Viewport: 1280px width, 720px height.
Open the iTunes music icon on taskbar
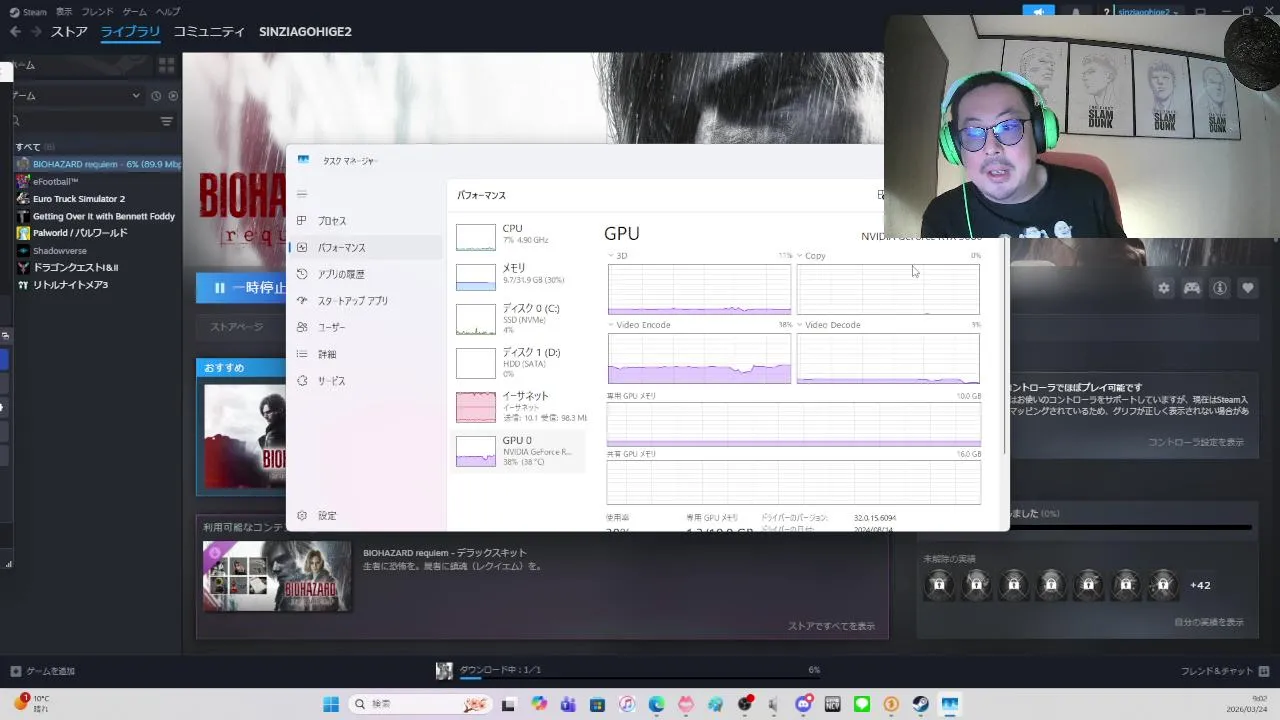tap(627, 704)
